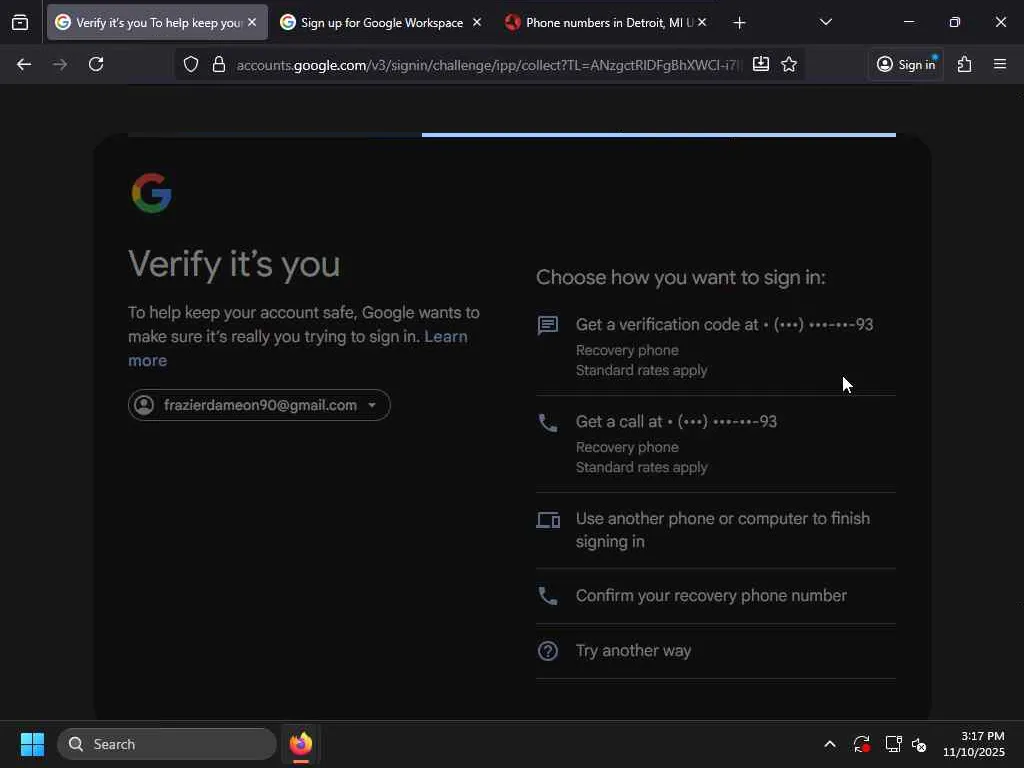Screen dimensions: 1024x768
Task: Click the Firefox Sign in button
Action: coord(906,64)
